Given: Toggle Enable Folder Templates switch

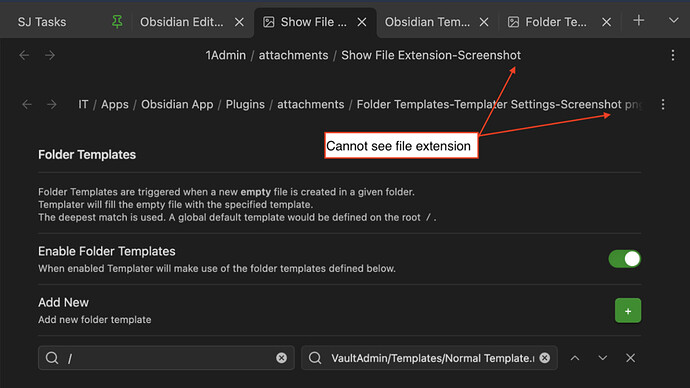Looking at the screenshot, I should [x=624, y=259].
